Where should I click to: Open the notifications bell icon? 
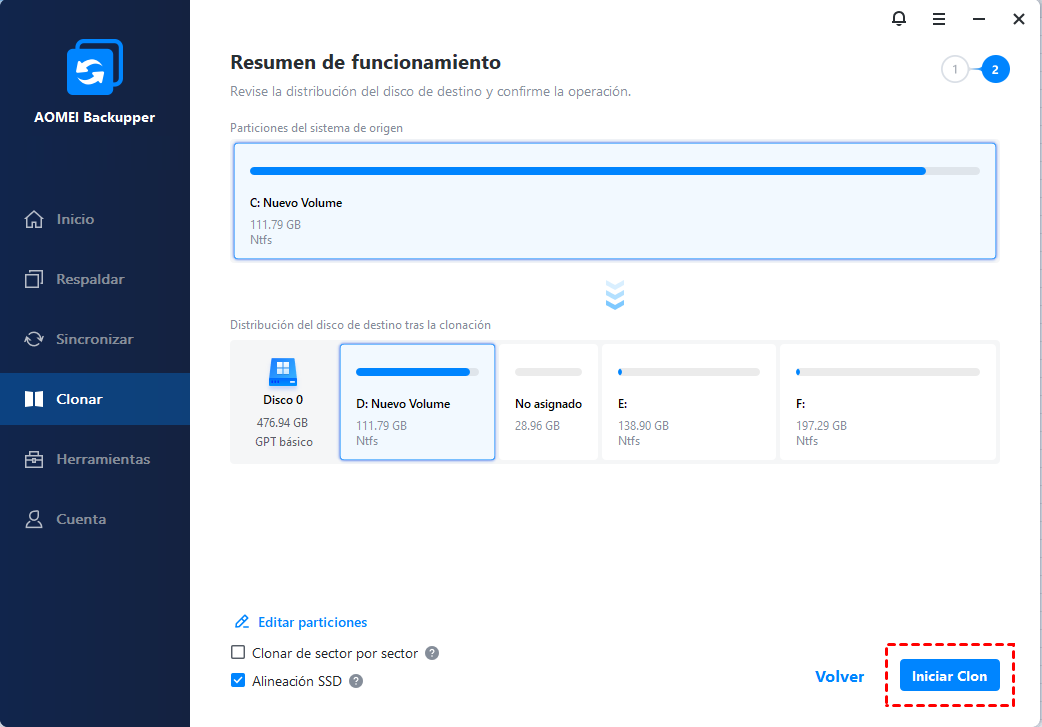[898, 19]
